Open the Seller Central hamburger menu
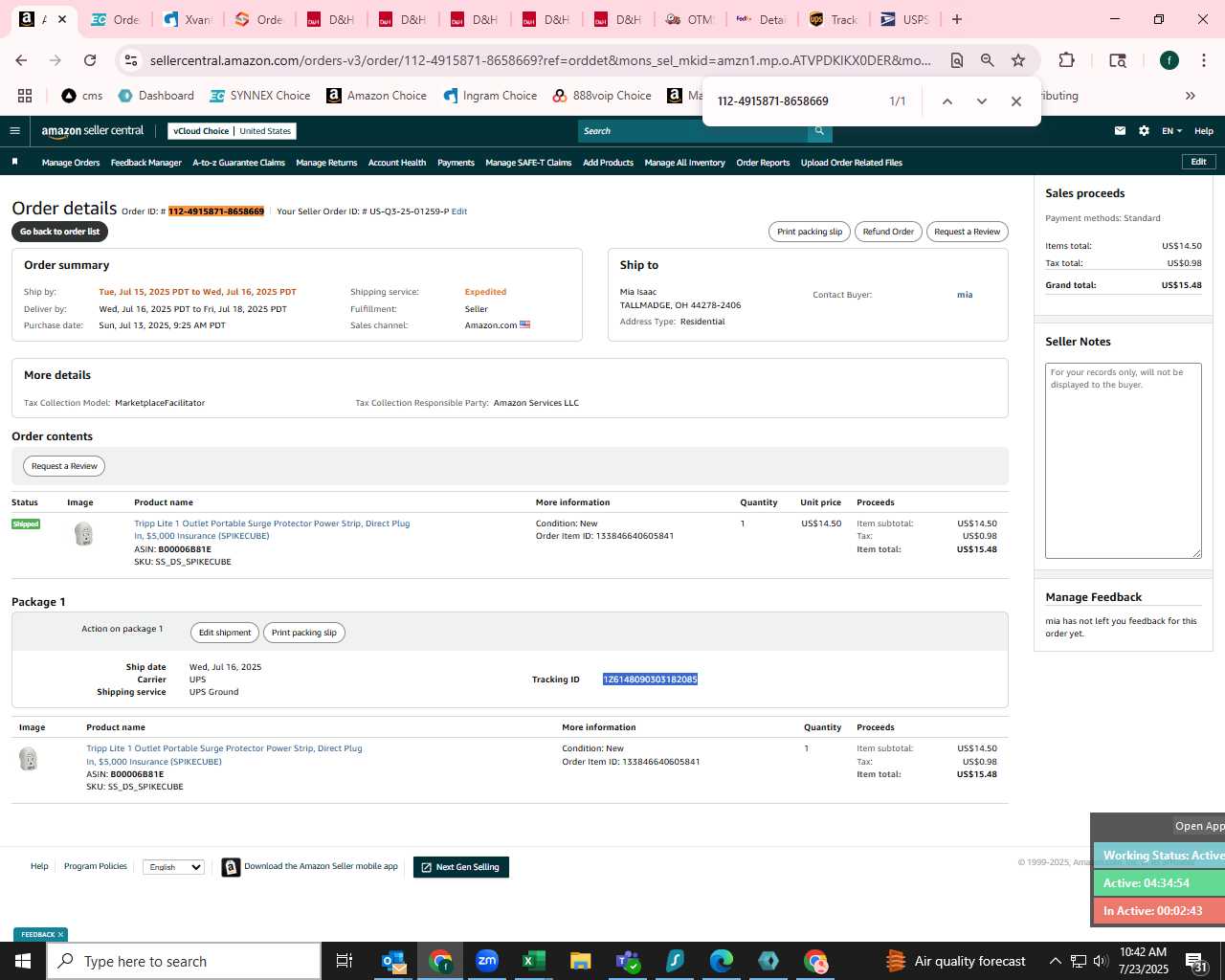 [x=14, y=131]
